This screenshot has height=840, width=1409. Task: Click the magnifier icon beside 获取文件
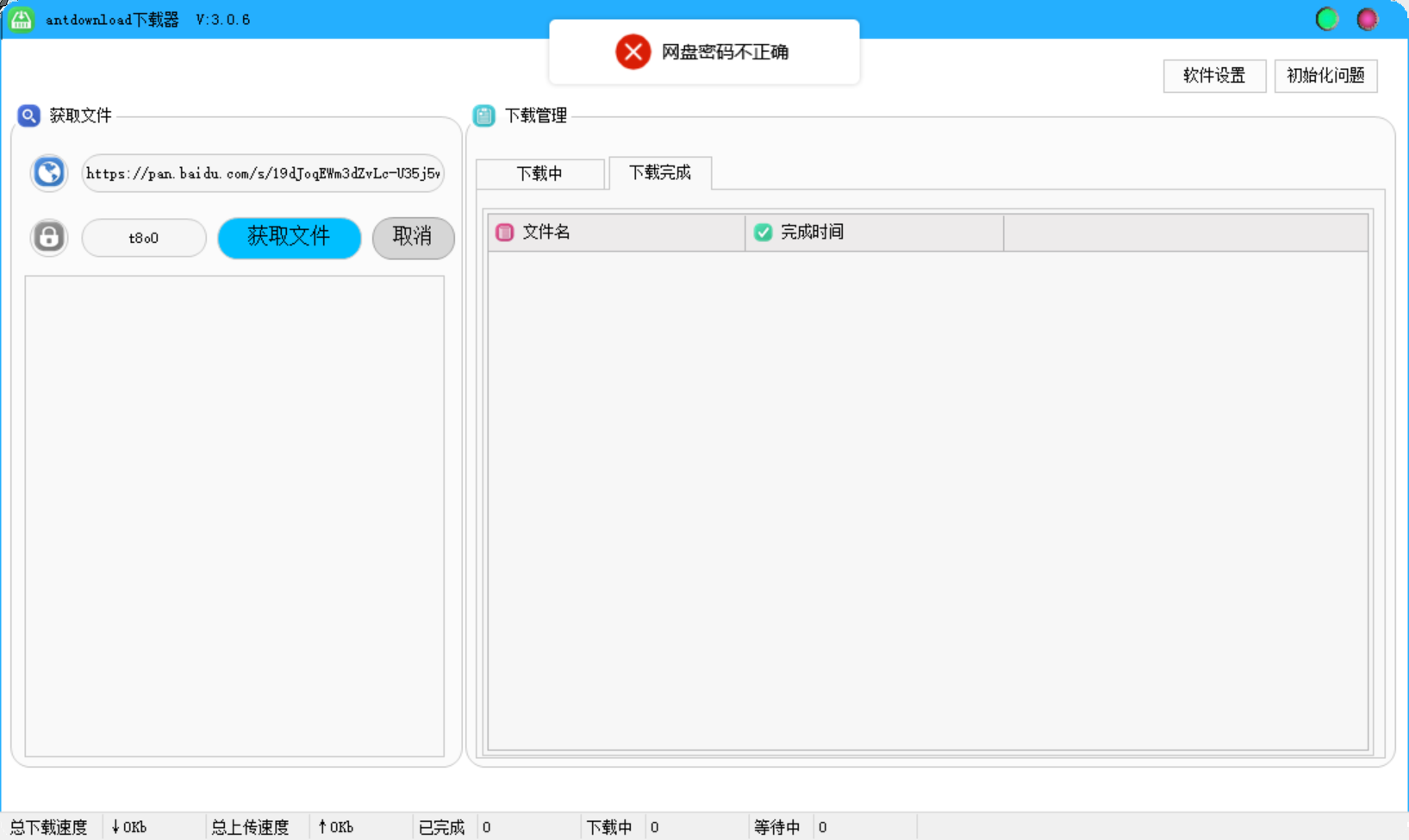pos(28,115)
